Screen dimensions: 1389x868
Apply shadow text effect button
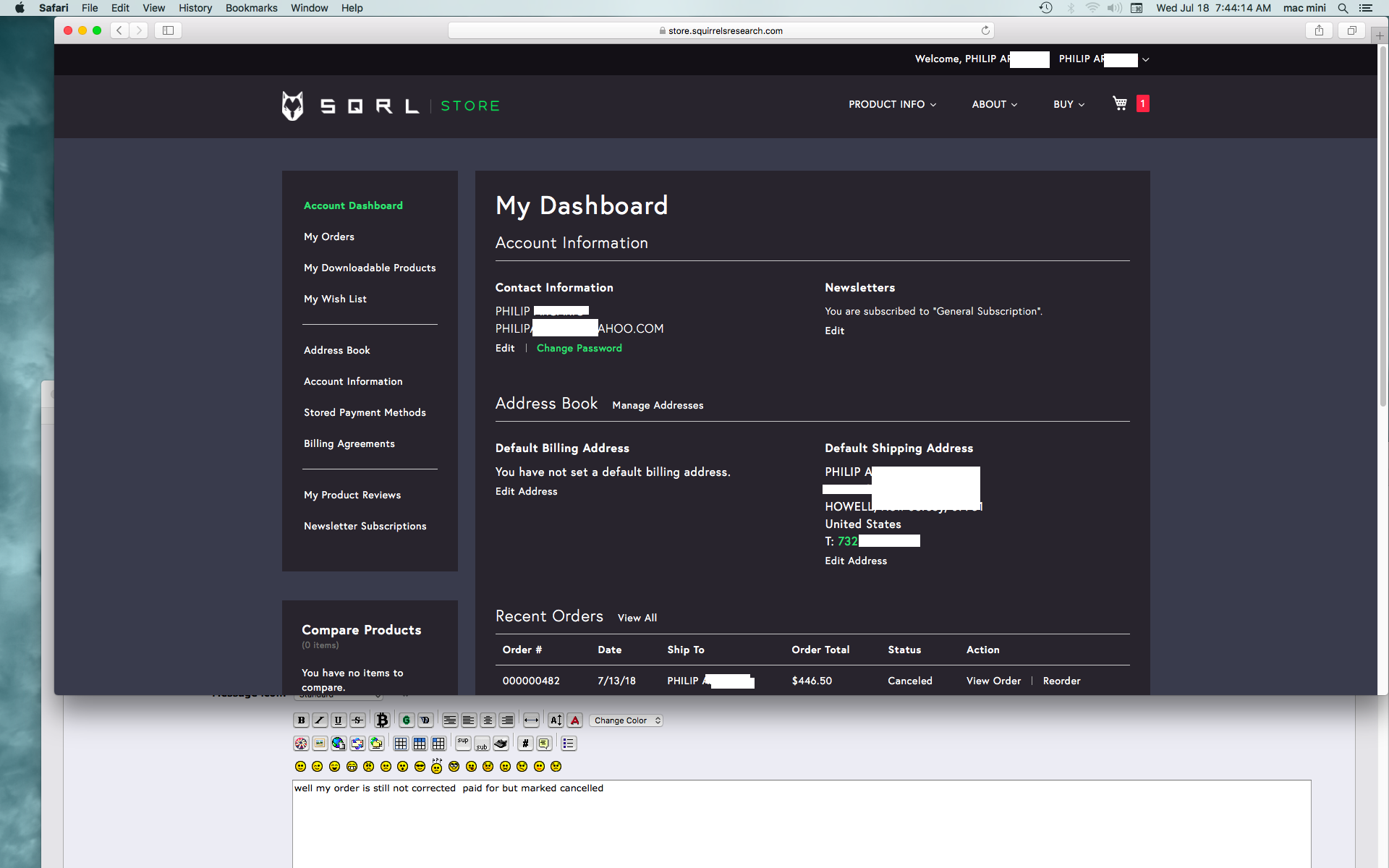[x=425, y=720]
